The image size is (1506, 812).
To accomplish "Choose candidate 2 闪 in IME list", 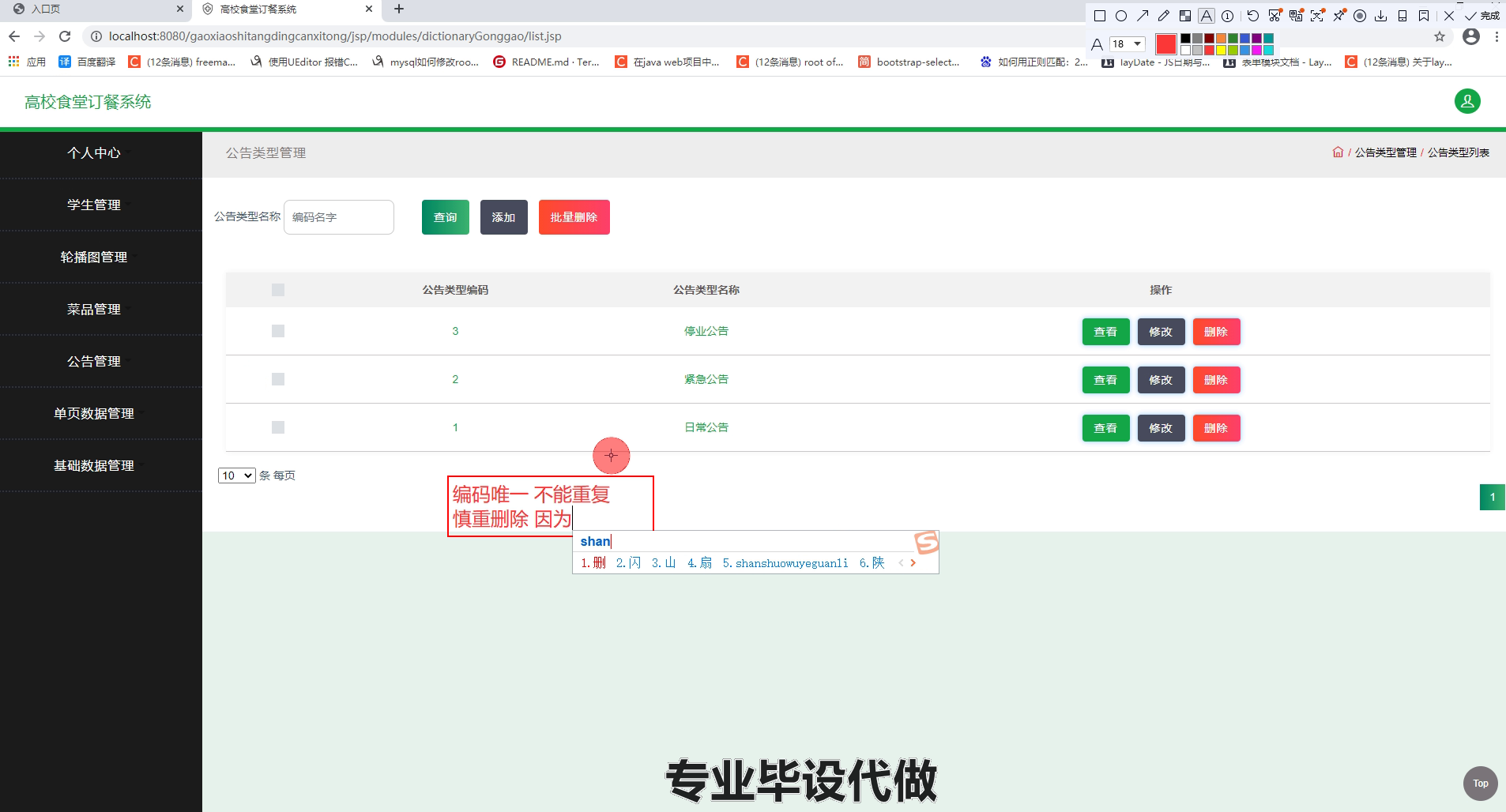I will [629, 563].
